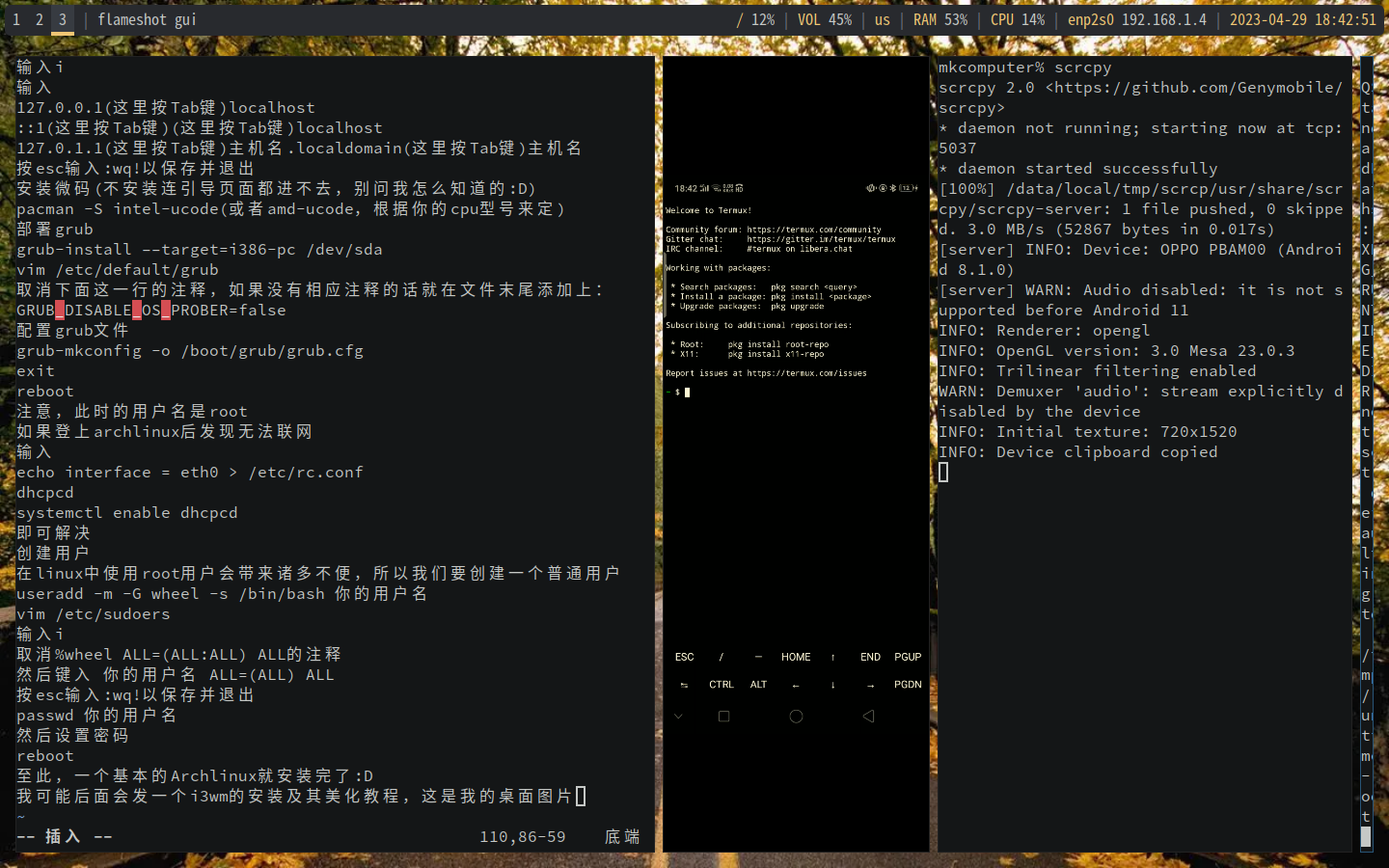
Task: Click 'pkg install root-repo' line in Termux
Action: (x=778, y=344)
